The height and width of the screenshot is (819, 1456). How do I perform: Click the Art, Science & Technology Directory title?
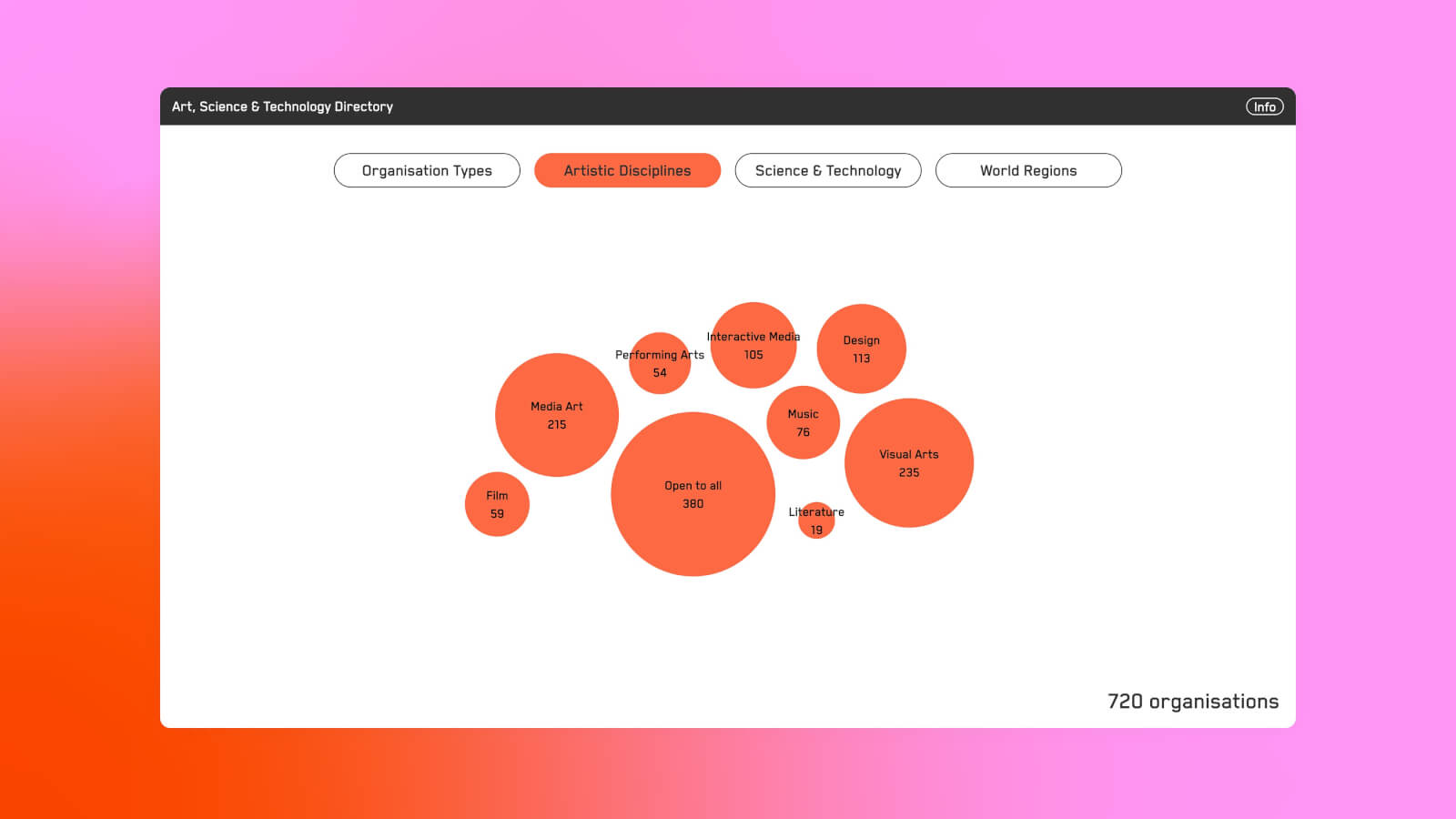click(282, 106)
